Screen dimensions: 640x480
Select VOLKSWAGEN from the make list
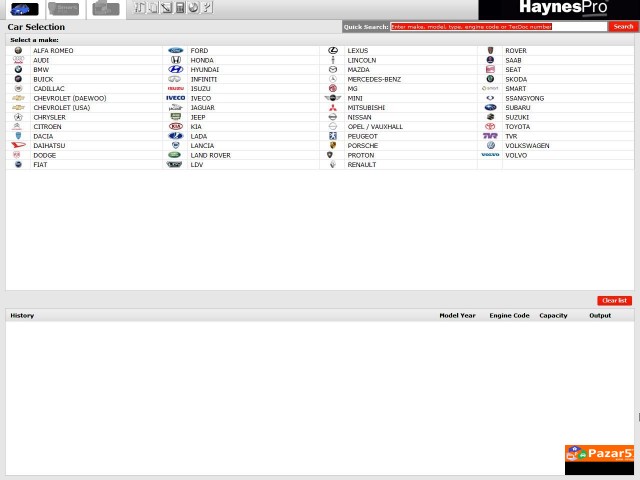[527, 146]
